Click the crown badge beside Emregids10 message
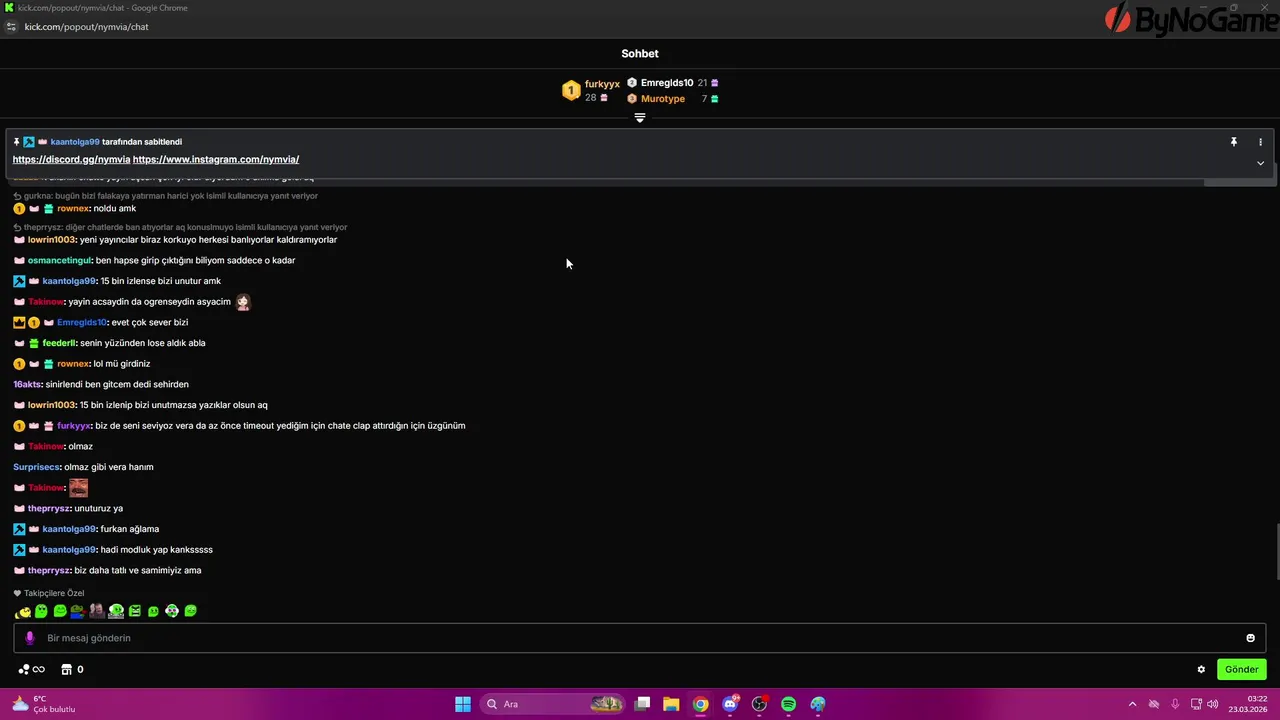The height and width of the screenshot is (720, 1280). (19, 322)
